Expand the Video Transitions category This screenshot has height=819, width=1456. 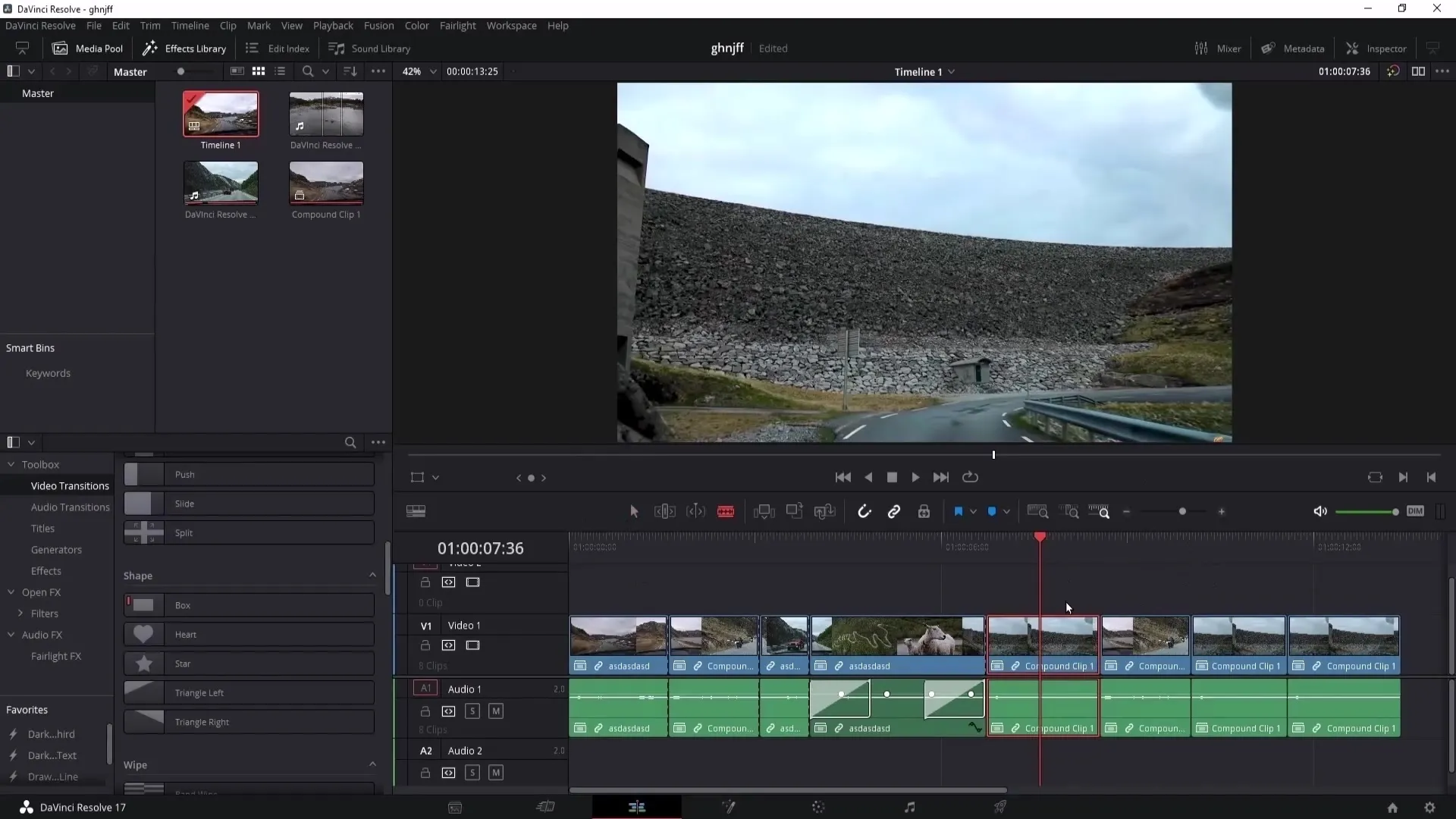point(69,485)
